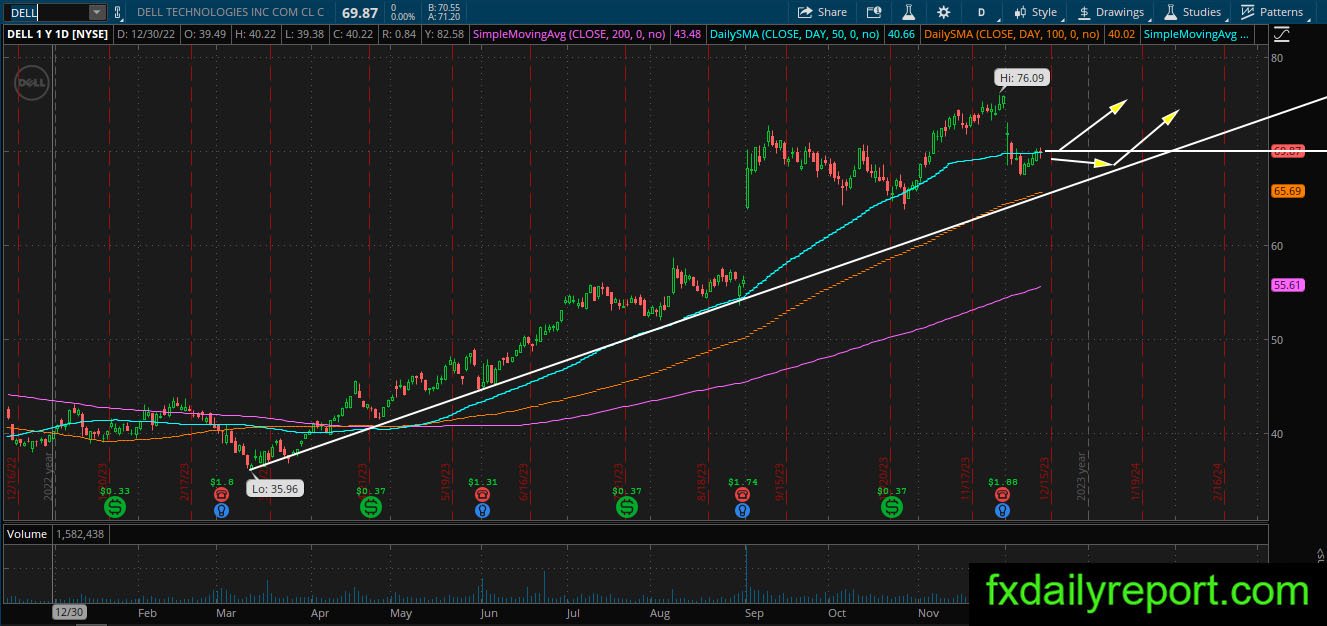Screen dimensions: 1327x626
Task: Click the symbol link clipboard icon
Action: tap(119, 12)
